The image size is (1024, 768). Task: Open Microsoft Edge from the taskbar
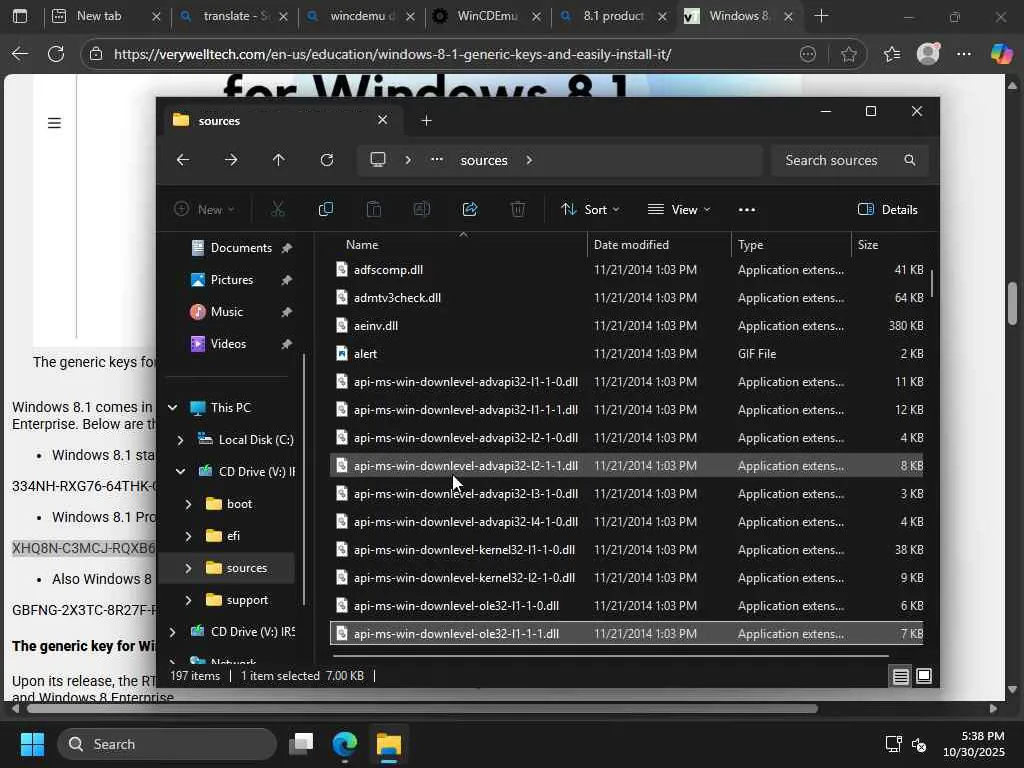coord(345,744)
